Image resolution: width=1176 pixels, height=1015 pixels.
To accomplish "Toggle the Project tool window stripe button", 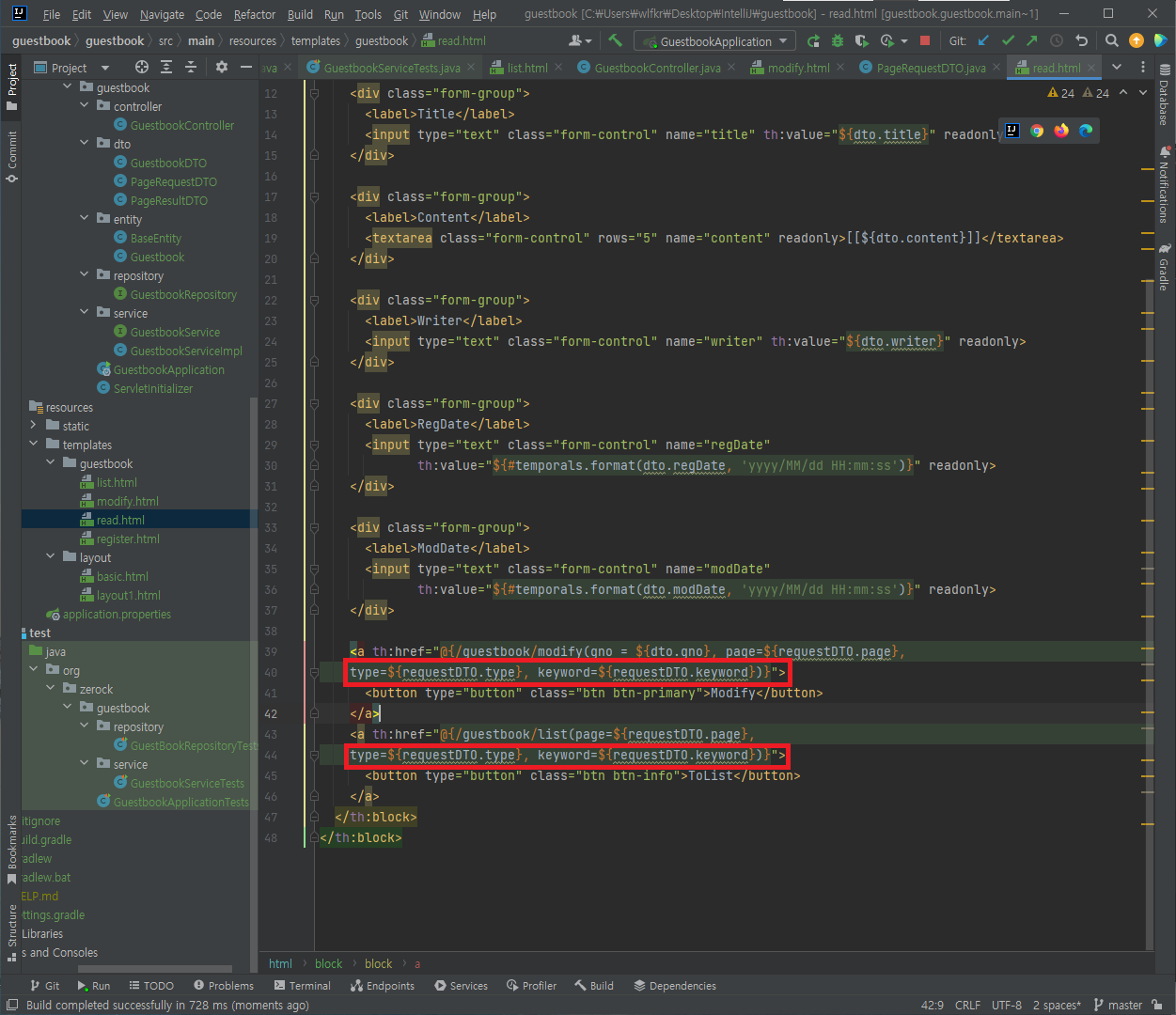I will (12, 87).
